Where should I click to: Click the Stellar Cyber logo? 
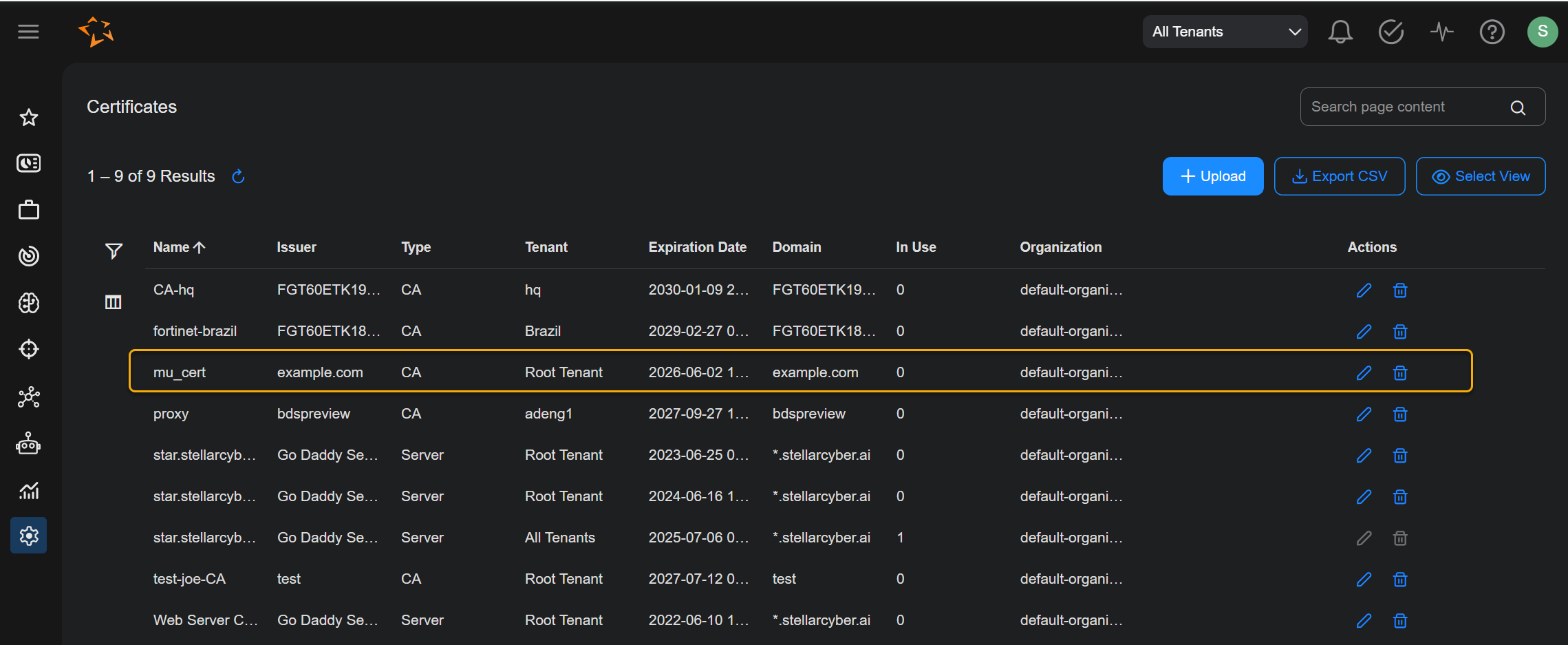[x=96, y=31]
